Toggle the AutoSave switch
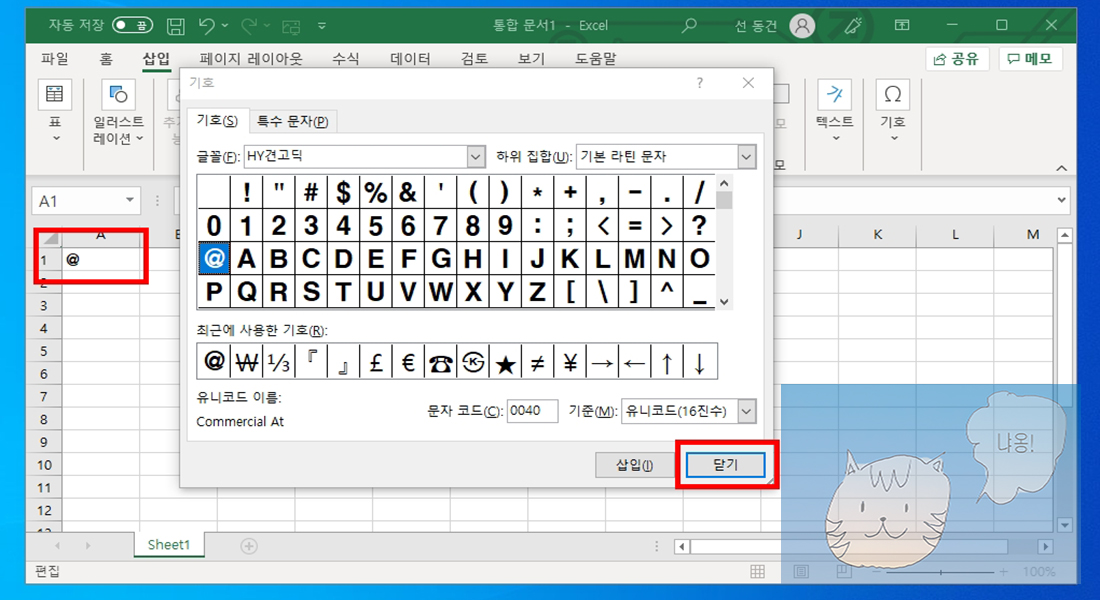 click(x=133, y=25)
